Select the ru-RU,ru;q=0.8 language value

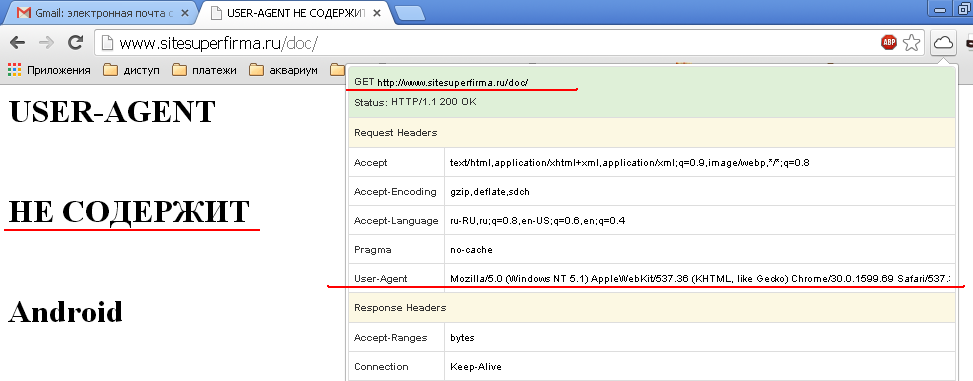pos(537,221)
